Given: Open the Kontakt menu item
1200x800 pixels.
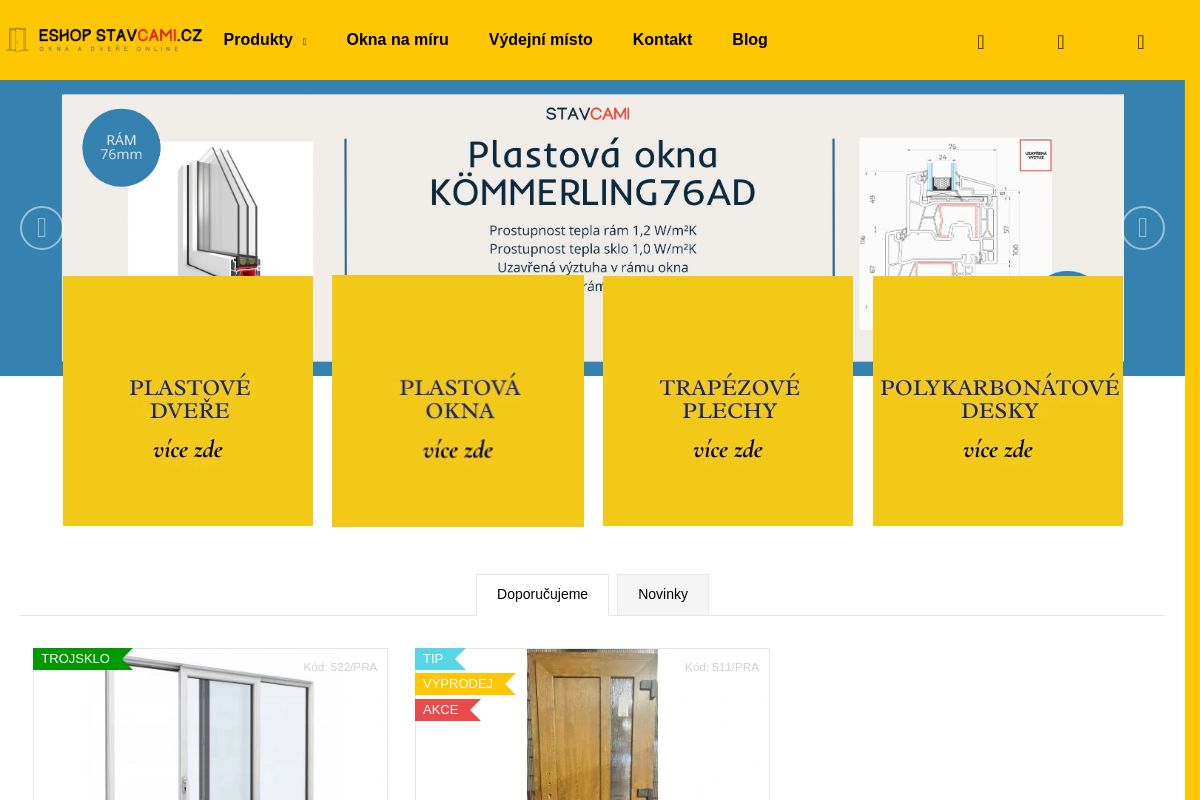Looking at the screenshot, I should [662, 39].
